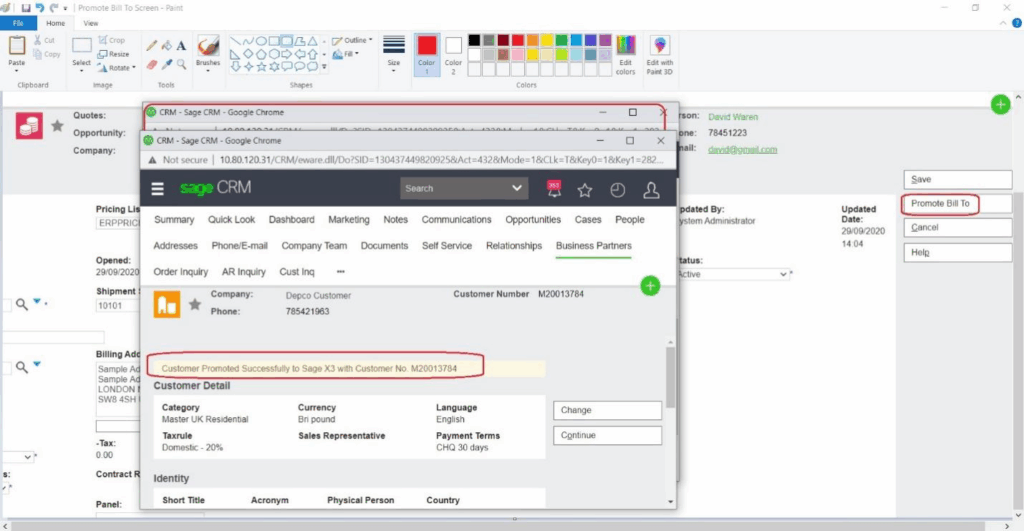
Task: Click green plus button beside Customer Number
Action: 650,287
